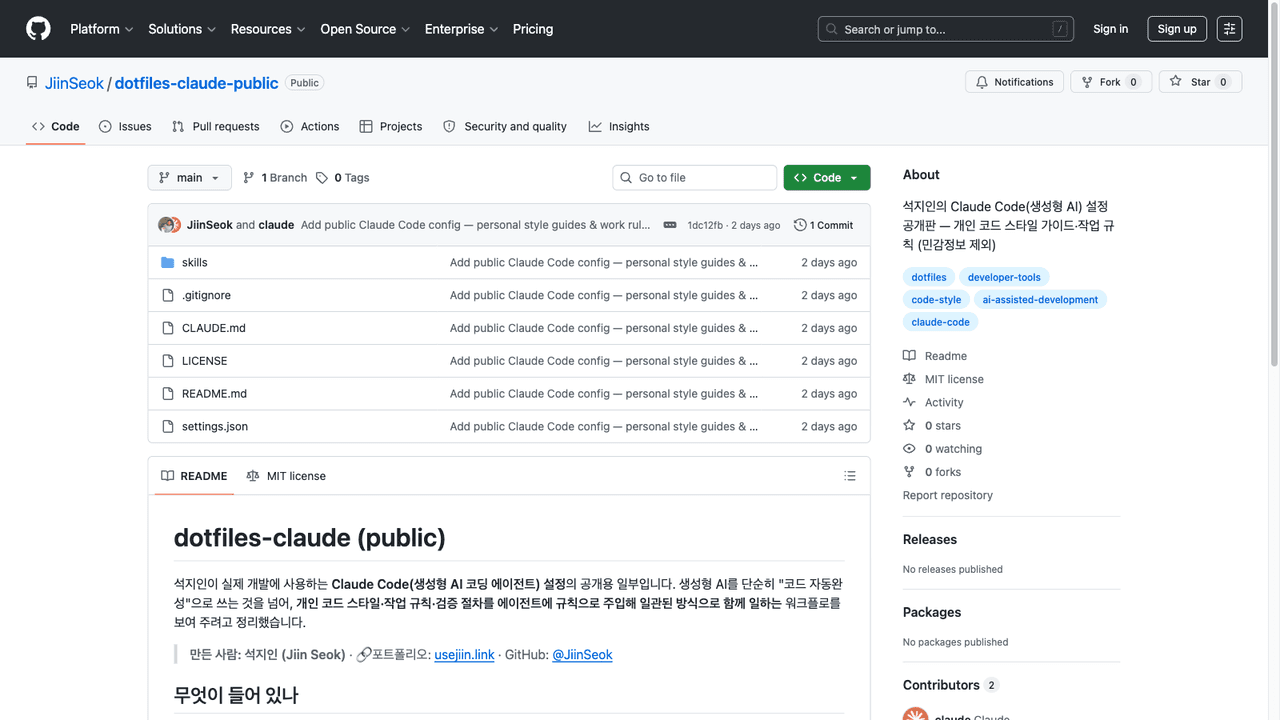Open the usejiin.link portfolio link
This screenshot has width=1280, height=720.
[464, 655]
